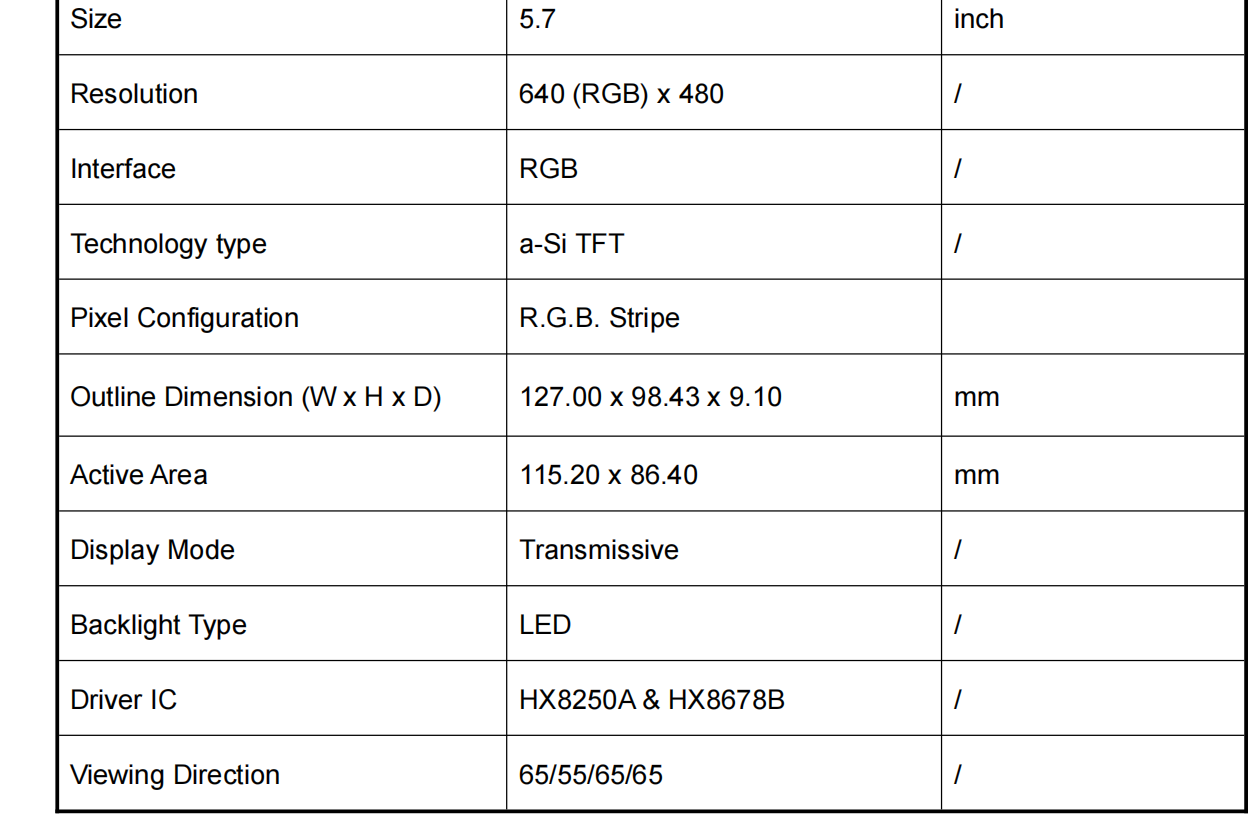Select the "65/55/65/65" viewing direction value
Screen dimensions: 1251x815
(x=591, y=775)
